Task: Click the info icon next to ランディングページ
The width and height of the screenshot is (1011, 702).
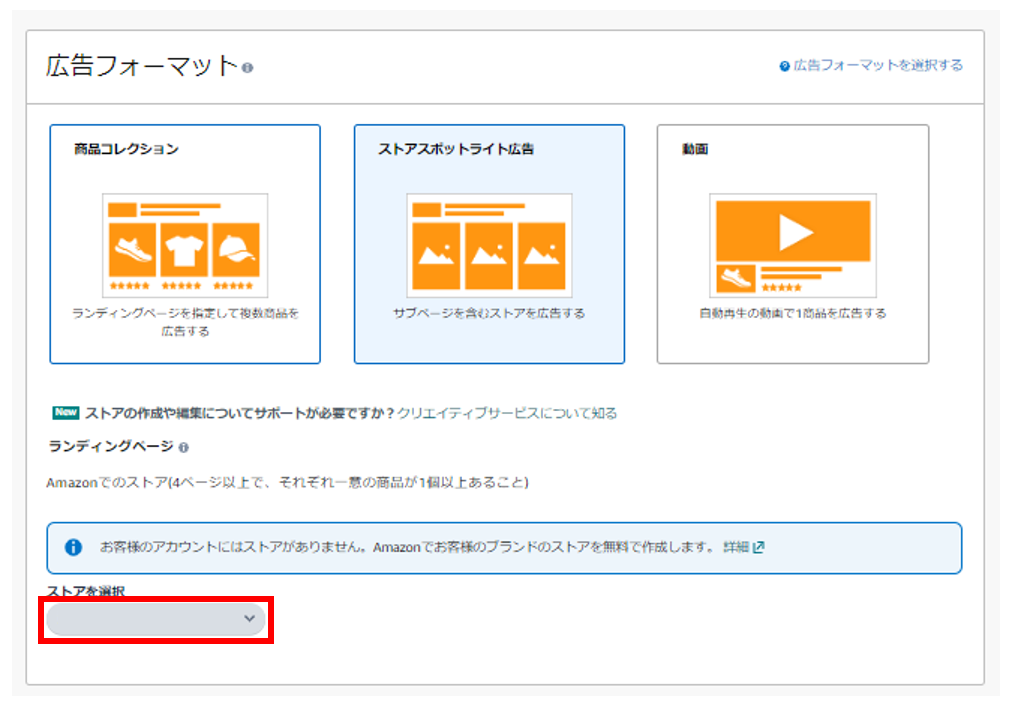Action: [x=184, y=447]
